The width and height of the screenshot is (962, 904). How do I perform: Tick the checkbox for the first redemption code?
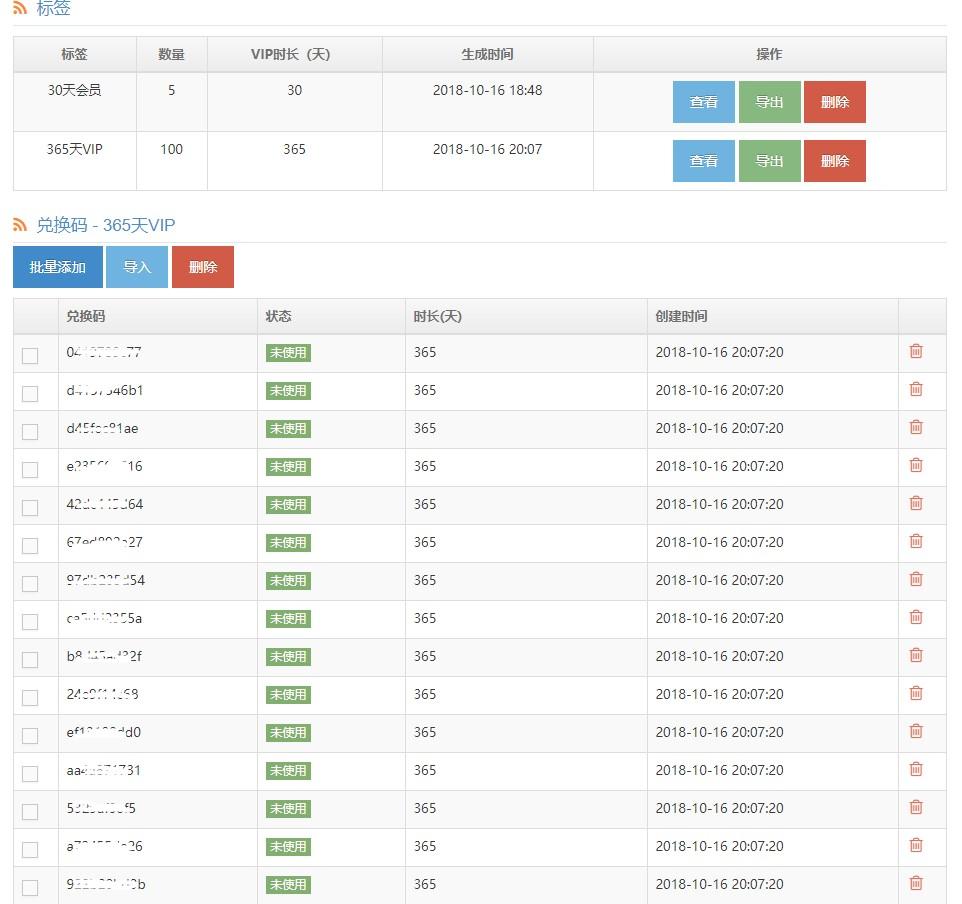click(30, 355)
